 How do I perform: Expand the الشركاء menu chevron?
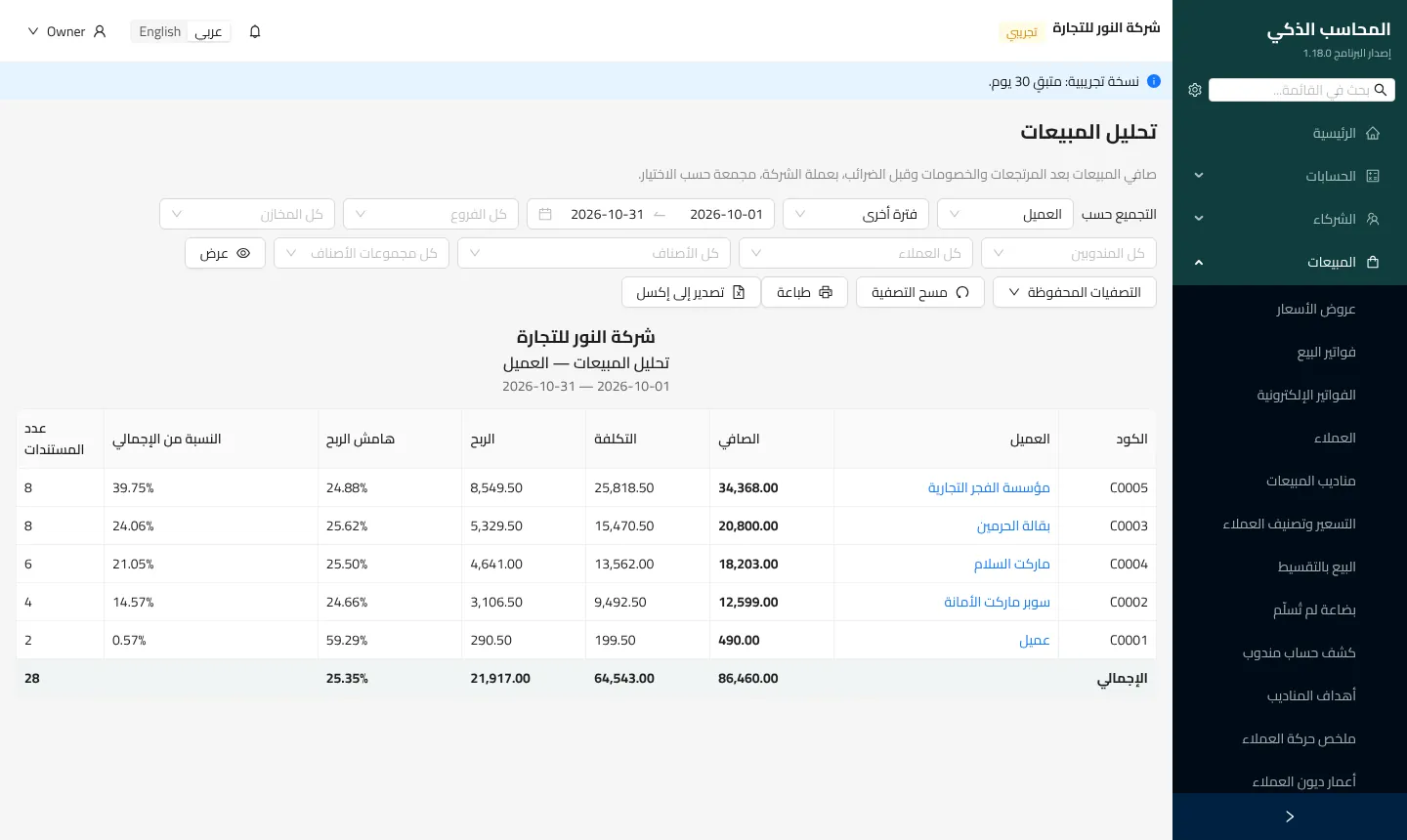tap(1199, 219)
